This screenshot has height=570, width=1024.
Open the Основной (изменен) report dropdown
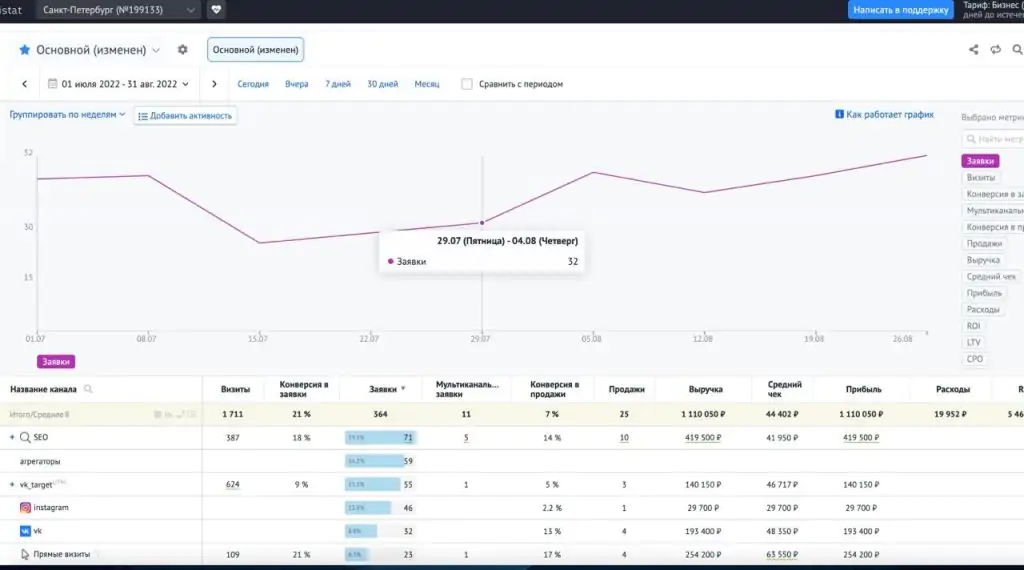point(97,50)
